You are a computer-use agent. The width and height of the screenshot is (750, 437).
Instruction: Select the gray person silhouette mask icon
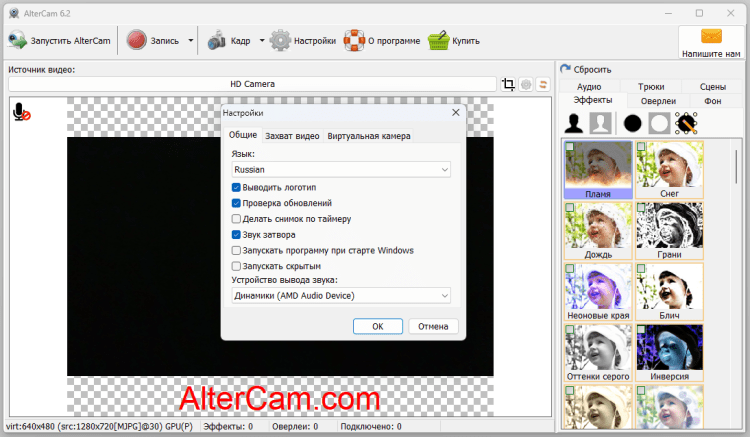coord(600,123)
